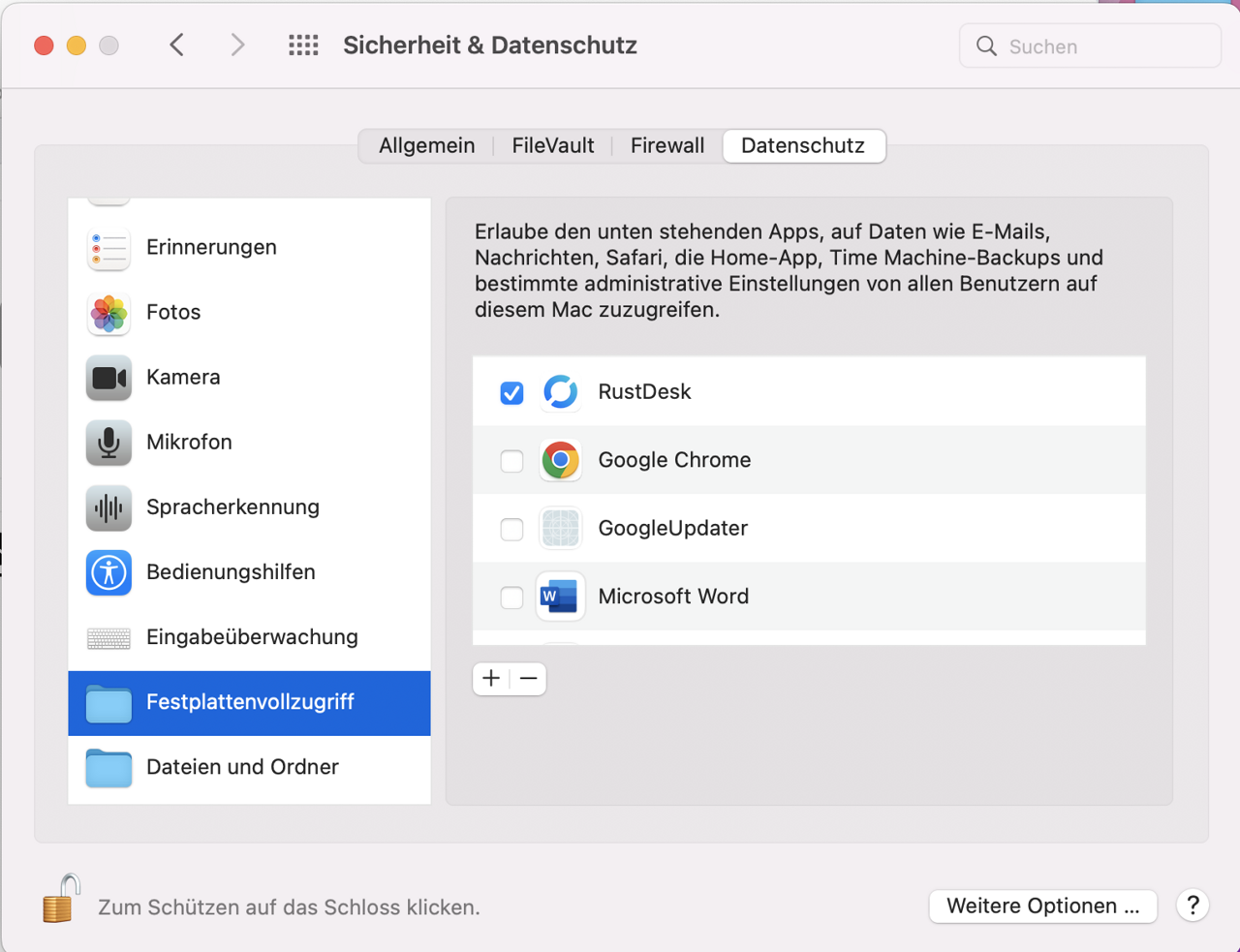Select the Spracherkennung waveform icon

(x=108, y=507)
